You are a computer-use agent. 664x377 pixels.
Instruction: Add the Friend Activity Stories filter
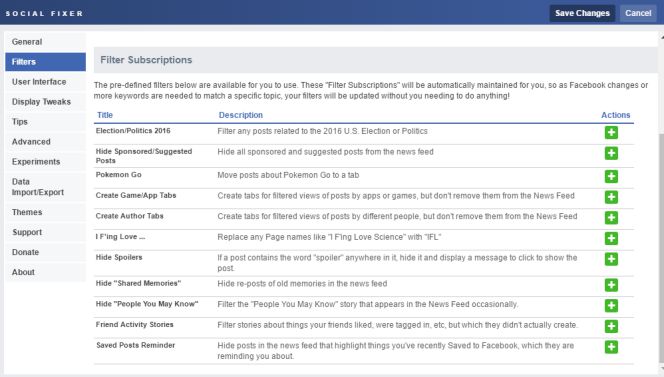(611, 326)
